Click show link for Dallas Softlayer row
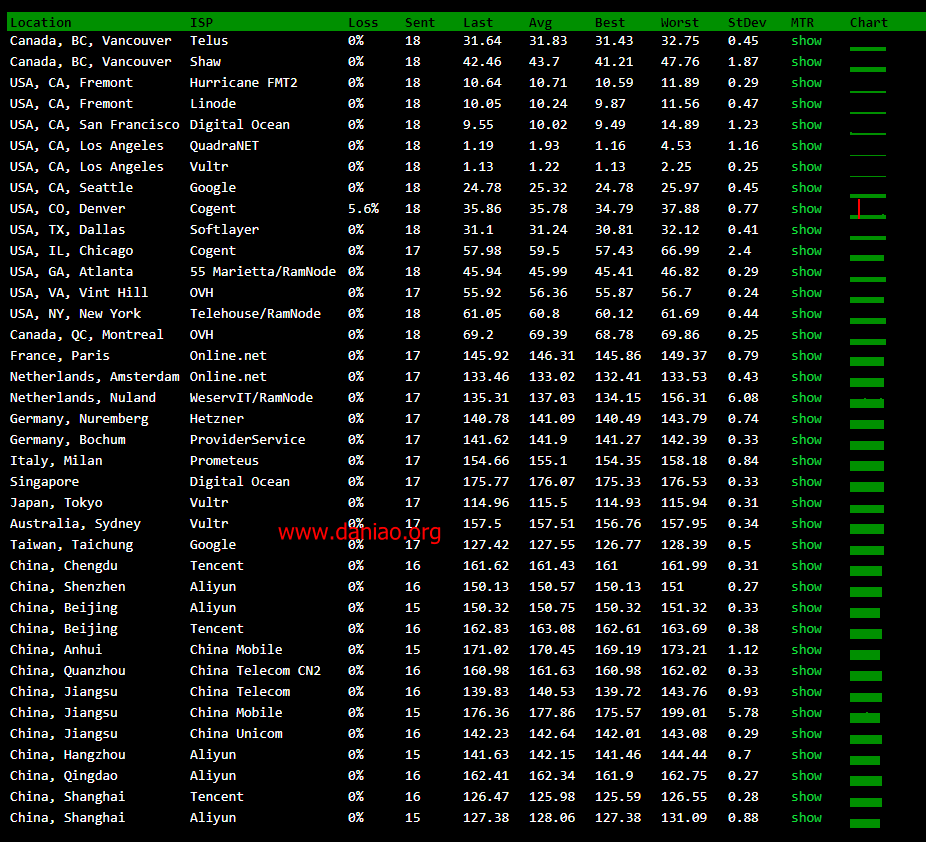Image resolution: width=926 pixels, height=842 pixels. [x=806, y=230]
